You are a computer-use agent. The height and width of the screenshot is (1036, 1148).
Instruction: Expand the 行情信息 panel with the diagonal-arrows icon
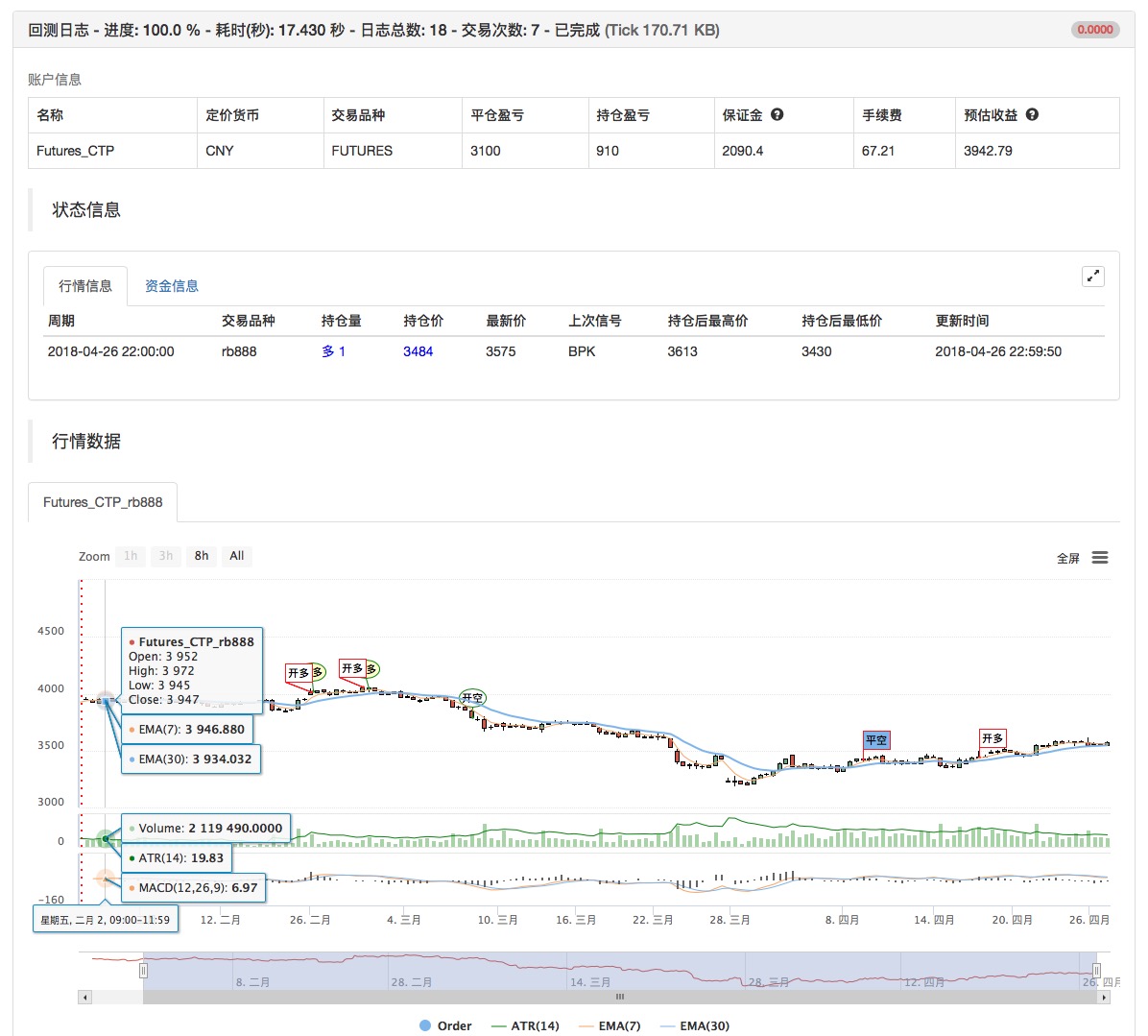click(x=1093, y=276)
